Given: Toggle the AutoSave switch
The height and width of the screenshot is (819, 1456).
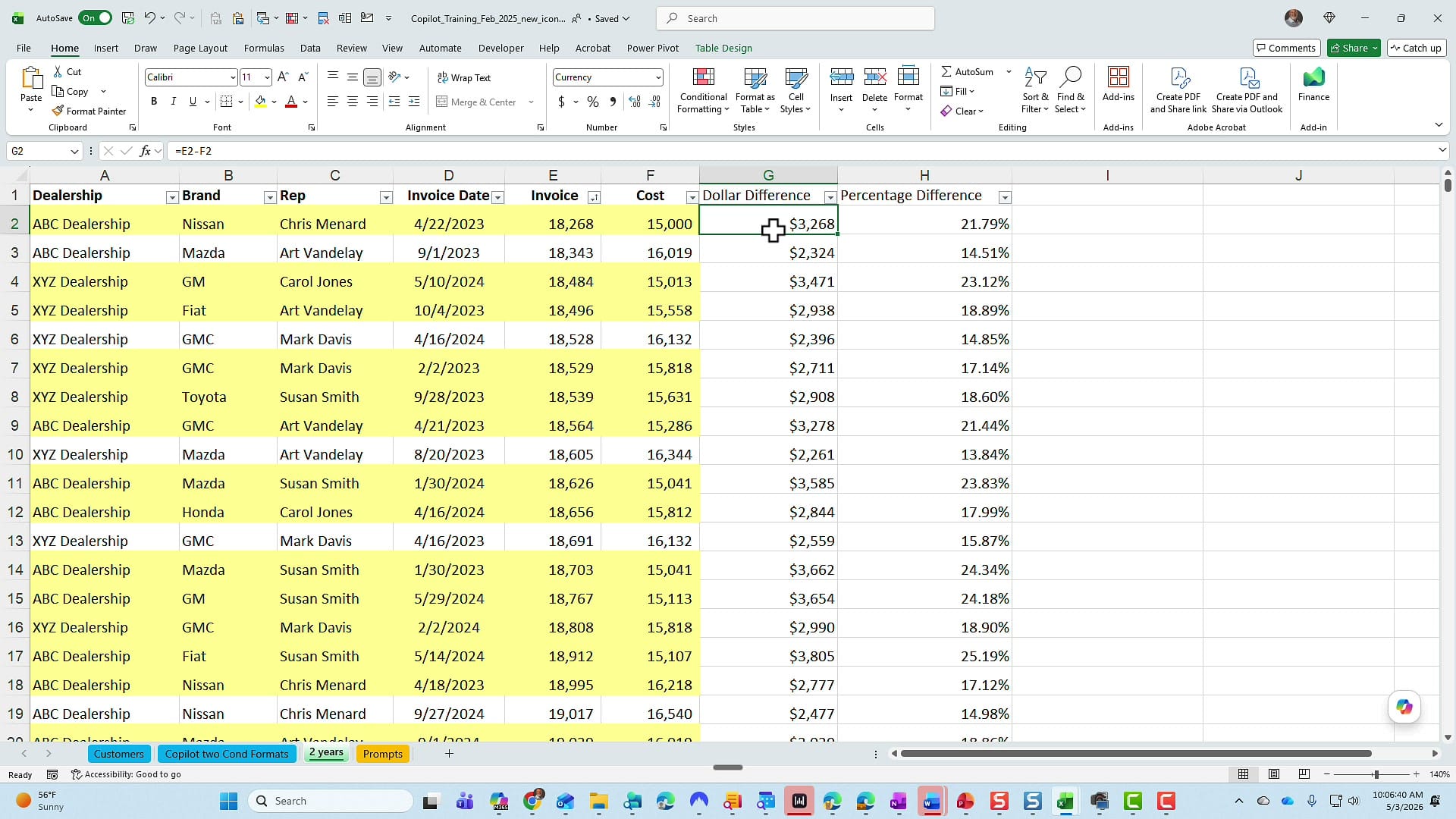Looking at the screenshot, I should 96,18.
